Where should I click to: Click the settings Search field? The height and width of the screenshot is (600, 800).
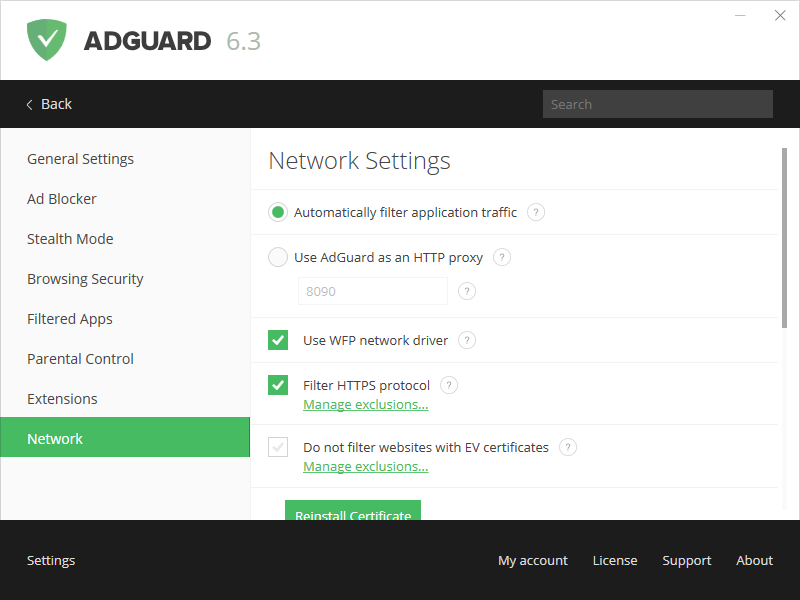coord(657,104)
